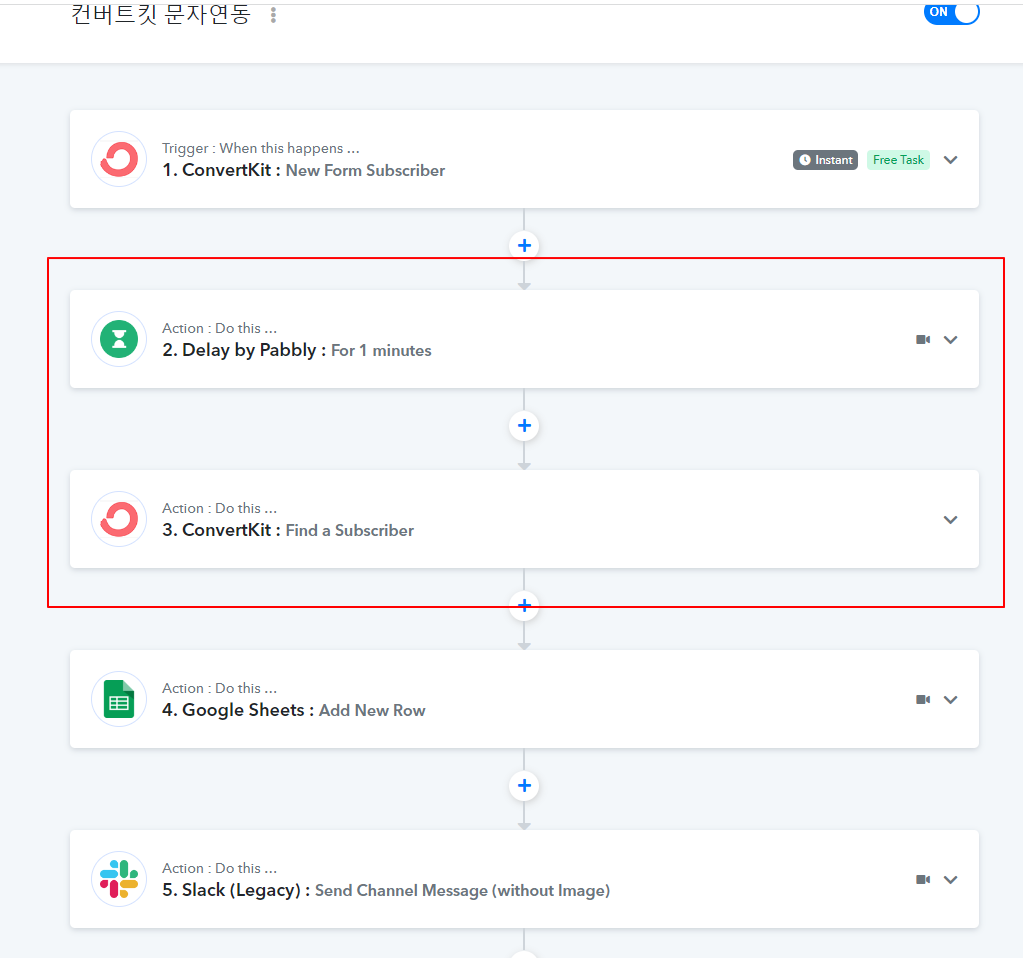Open video tutorial for Delay by Pabbly
1023x958 pixels.
(x=923, y=339)
